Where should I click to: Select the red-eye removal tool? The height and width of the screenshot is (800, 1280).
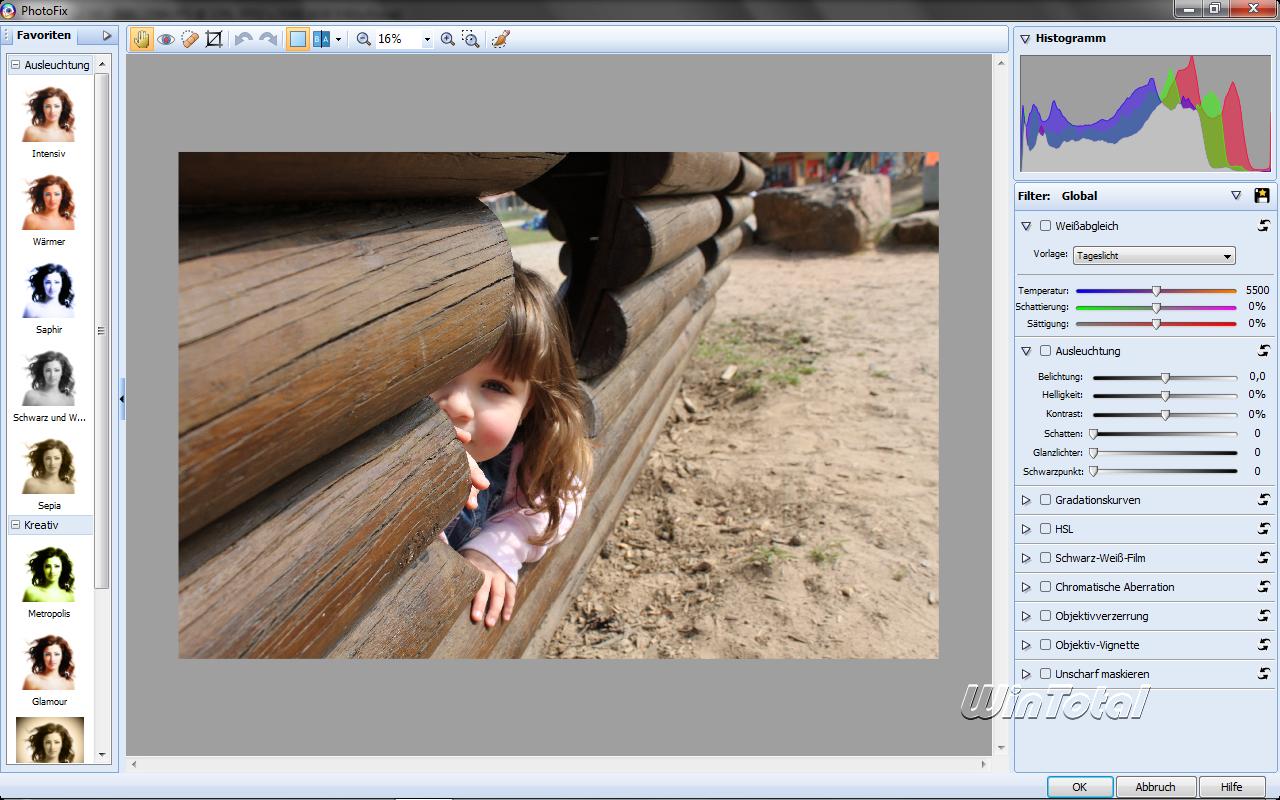(166, 39)
